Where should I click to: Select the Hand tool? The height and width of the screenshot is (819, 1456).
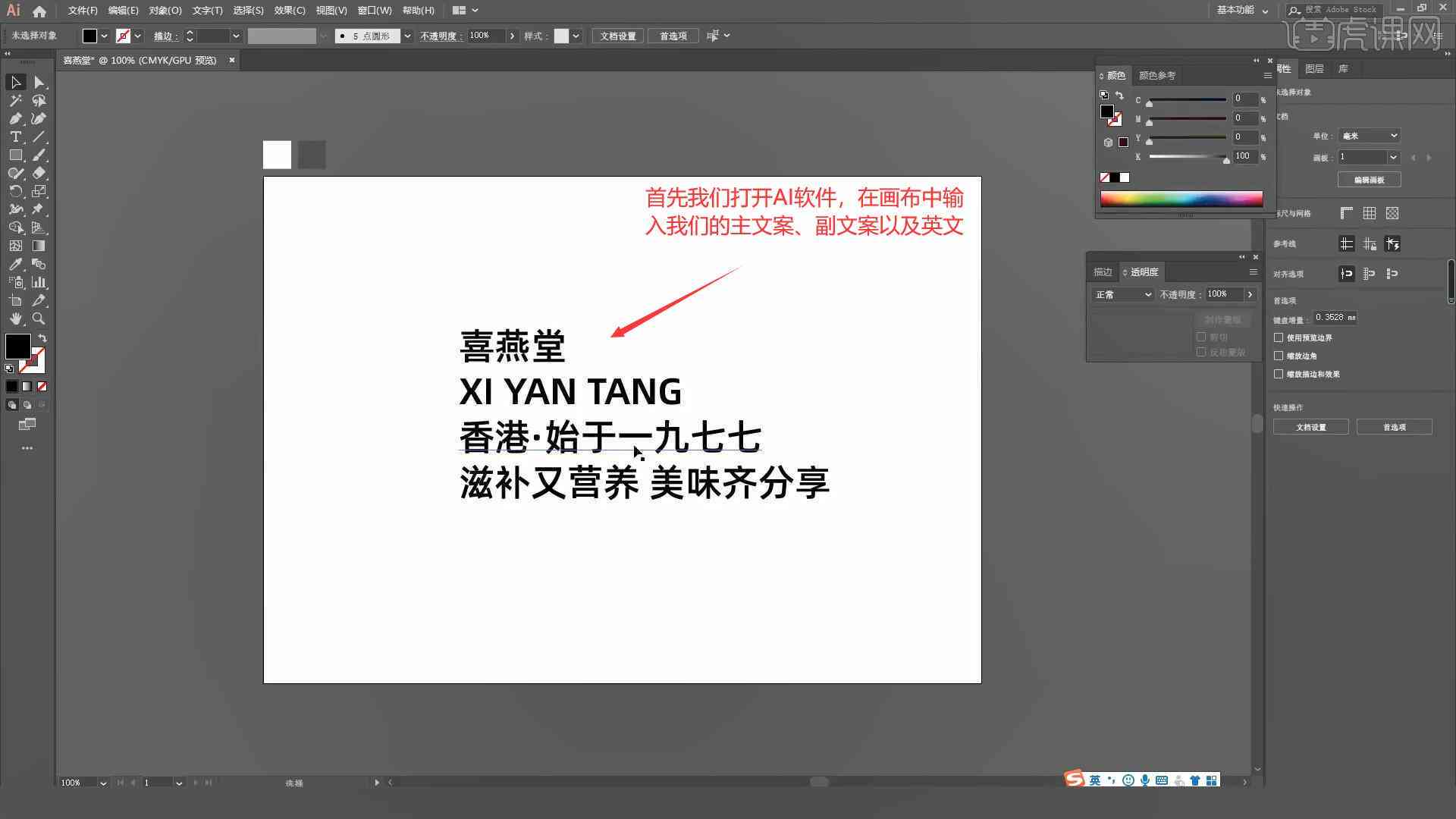click(15, 318)
